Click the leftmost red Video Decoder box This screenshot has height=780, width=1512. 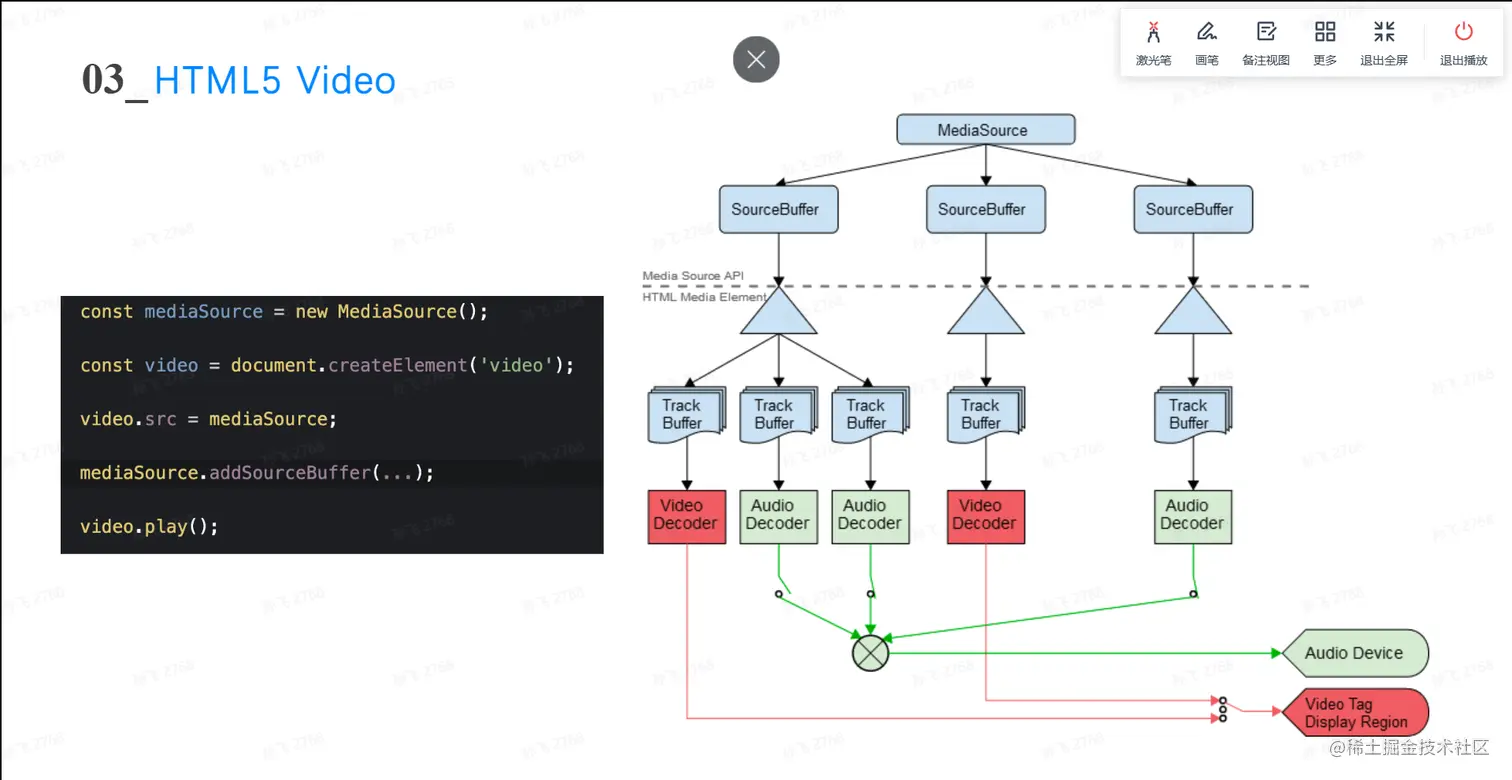pyautogui.click(x=686, y=516)
